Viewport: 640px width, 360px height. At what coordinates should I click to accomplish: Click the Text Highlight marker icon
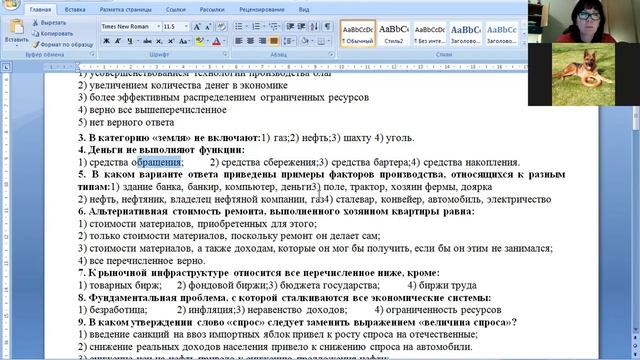pyautogui.click(x=200, y=41)
